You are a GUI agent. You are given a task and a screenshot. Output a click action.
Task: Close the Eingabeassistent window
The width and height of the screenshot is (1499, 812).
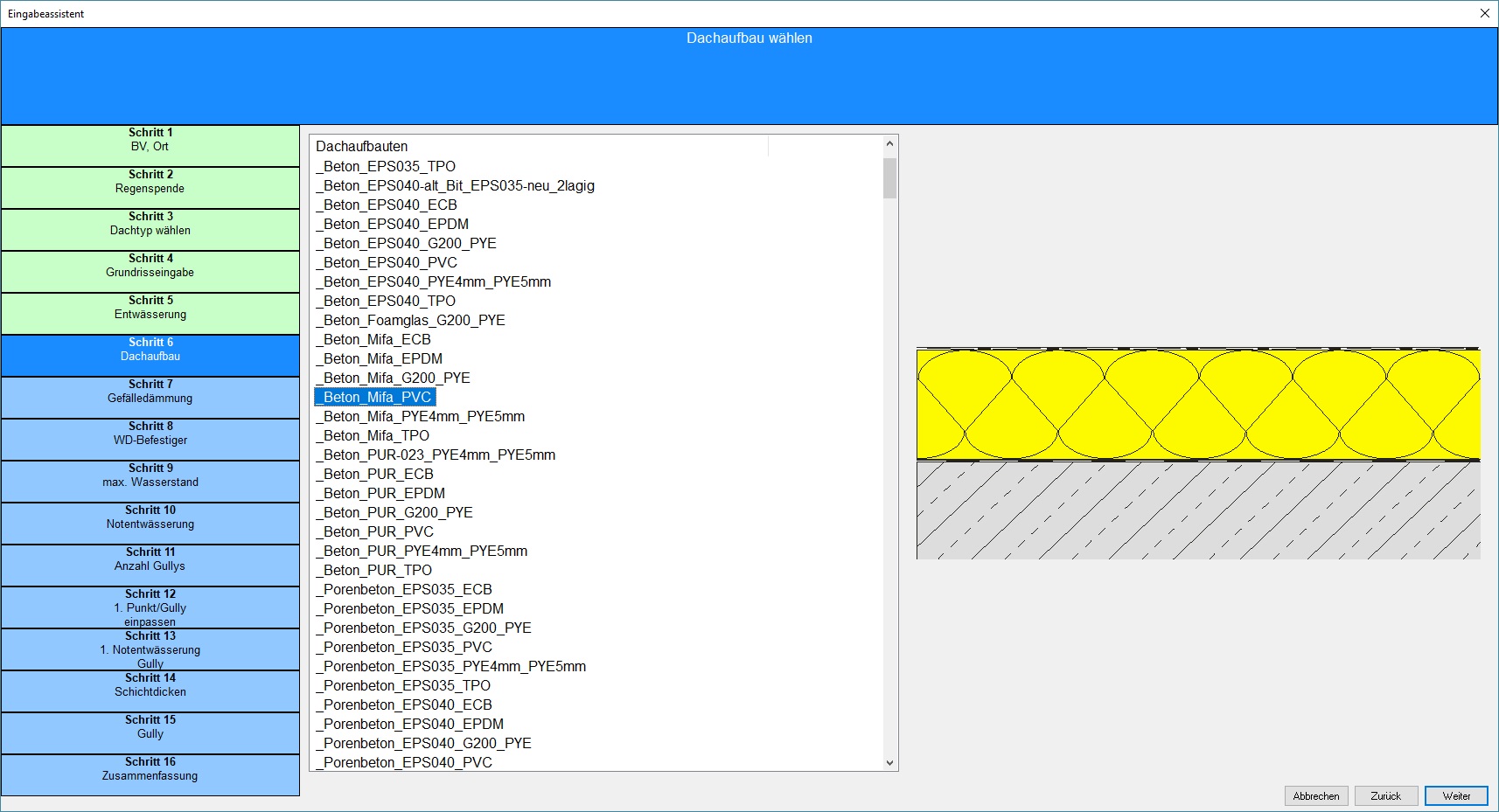coord(1484,13)
